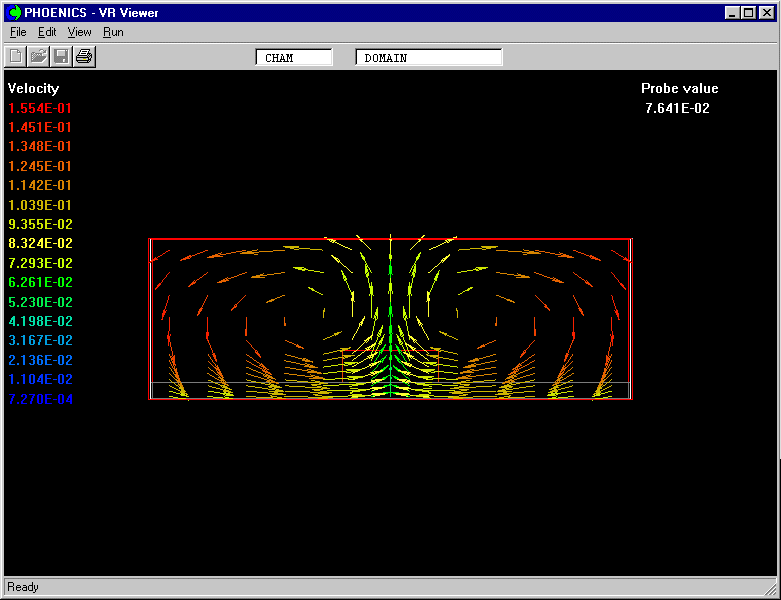This screenshot has height=600, width=781.
Task: Click the Print toolbar icon
Action: (84, 56)
